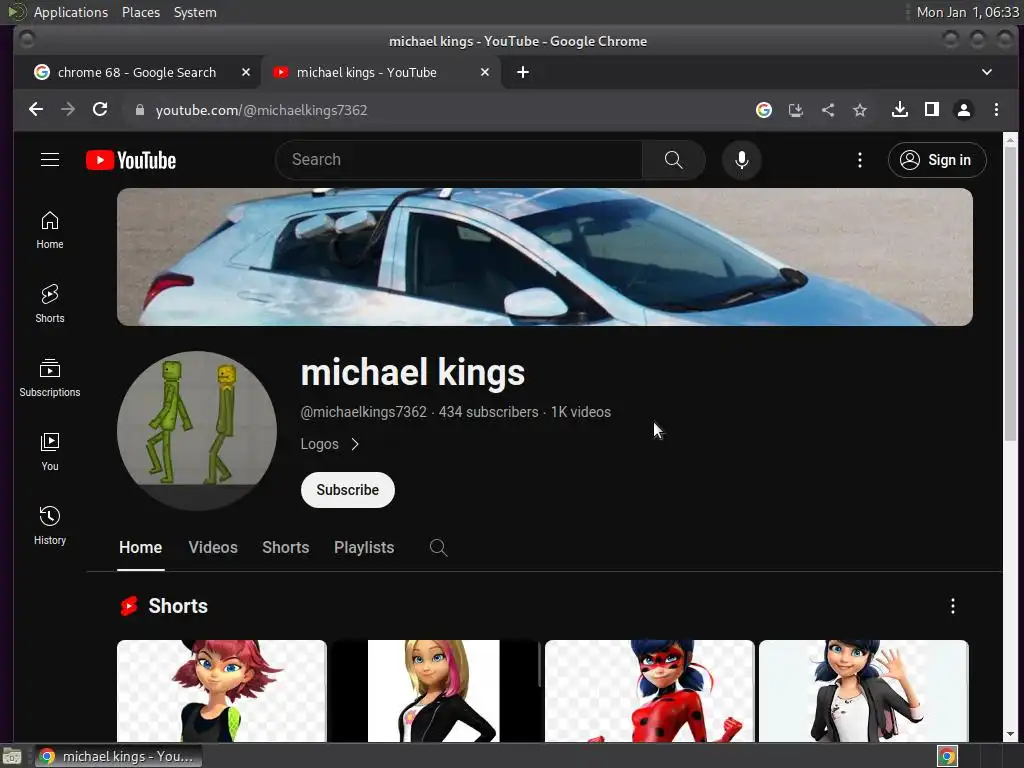Image resolution: width=1024 pixels, height=768 pixels.
Task: Open the Chrome profile icon
Action: pos(963,110)
